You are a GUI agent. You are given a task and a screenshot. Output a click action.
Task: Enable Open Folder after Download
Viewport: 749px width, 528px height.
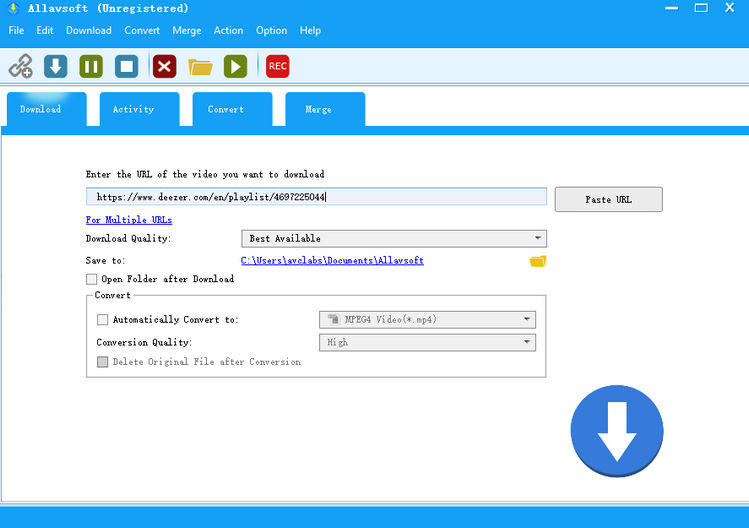coord(92,279)
